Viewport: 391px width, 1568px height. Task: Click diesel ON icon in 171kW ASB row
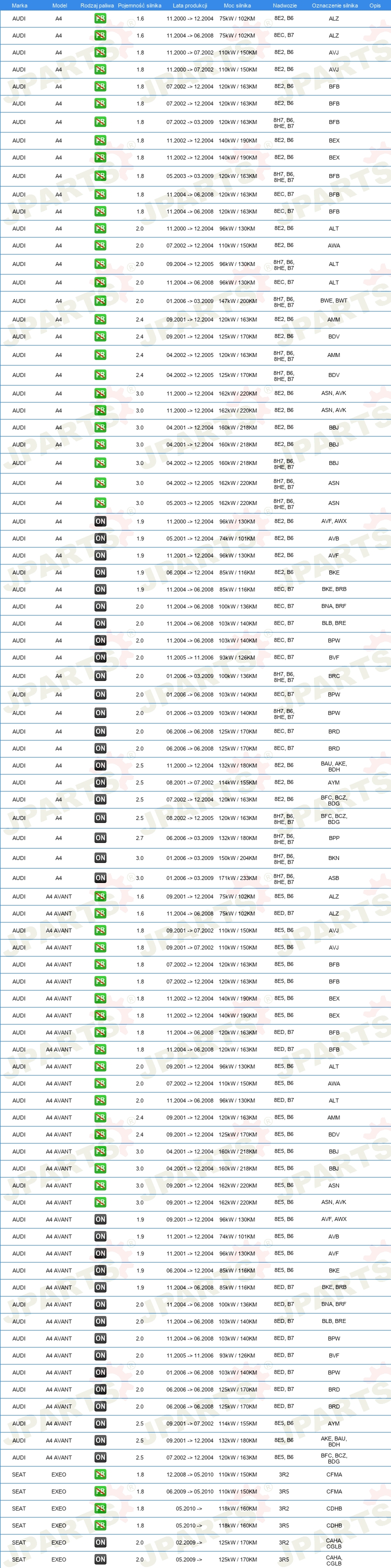pos(100,878)
